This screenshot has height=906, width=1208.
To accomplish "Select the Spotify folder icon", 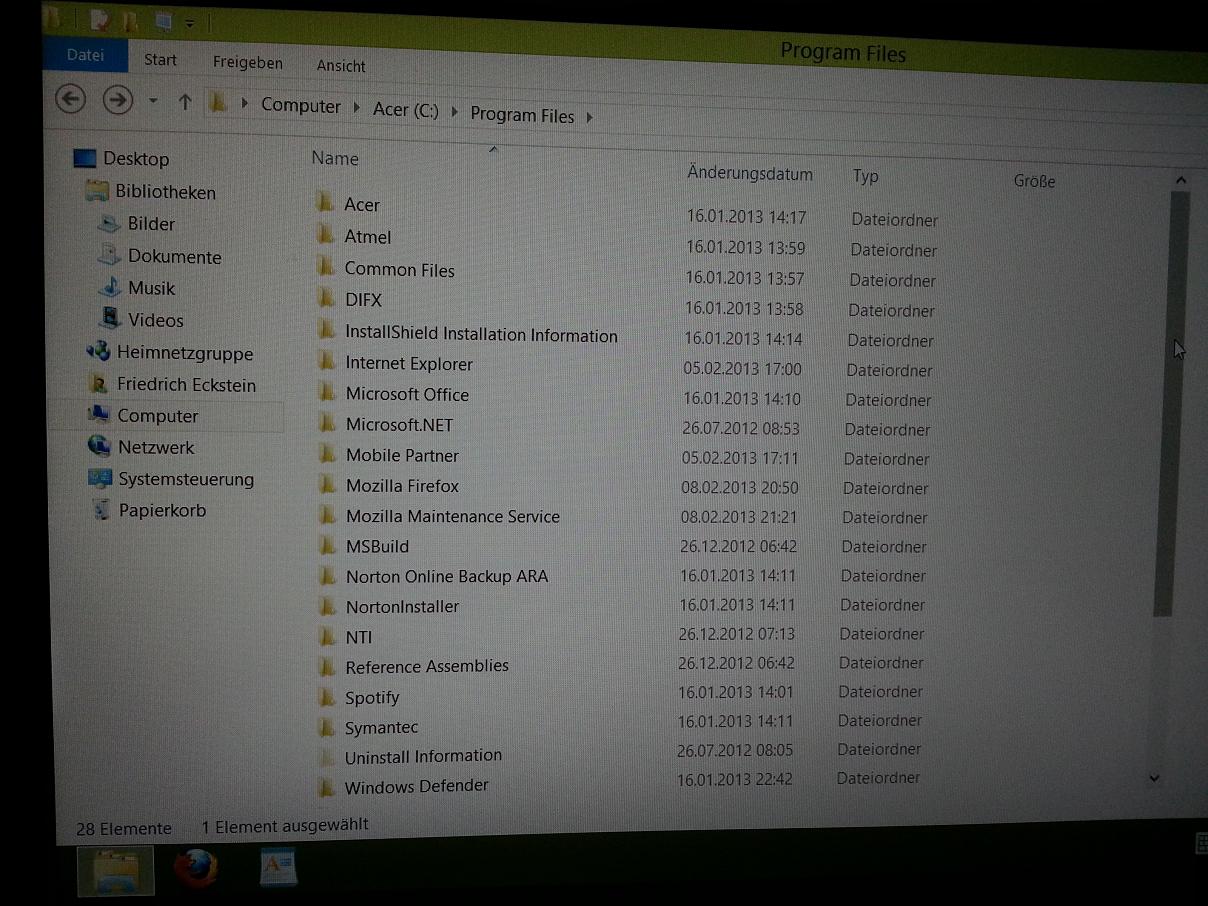I will coord(327,696).
